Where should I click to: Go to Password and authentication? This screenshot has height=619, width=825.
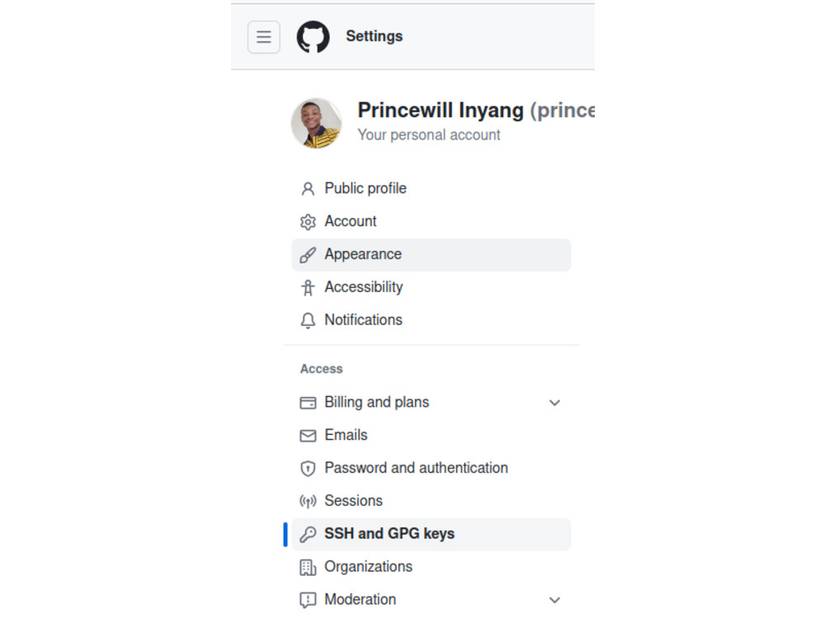coord(416,468)
